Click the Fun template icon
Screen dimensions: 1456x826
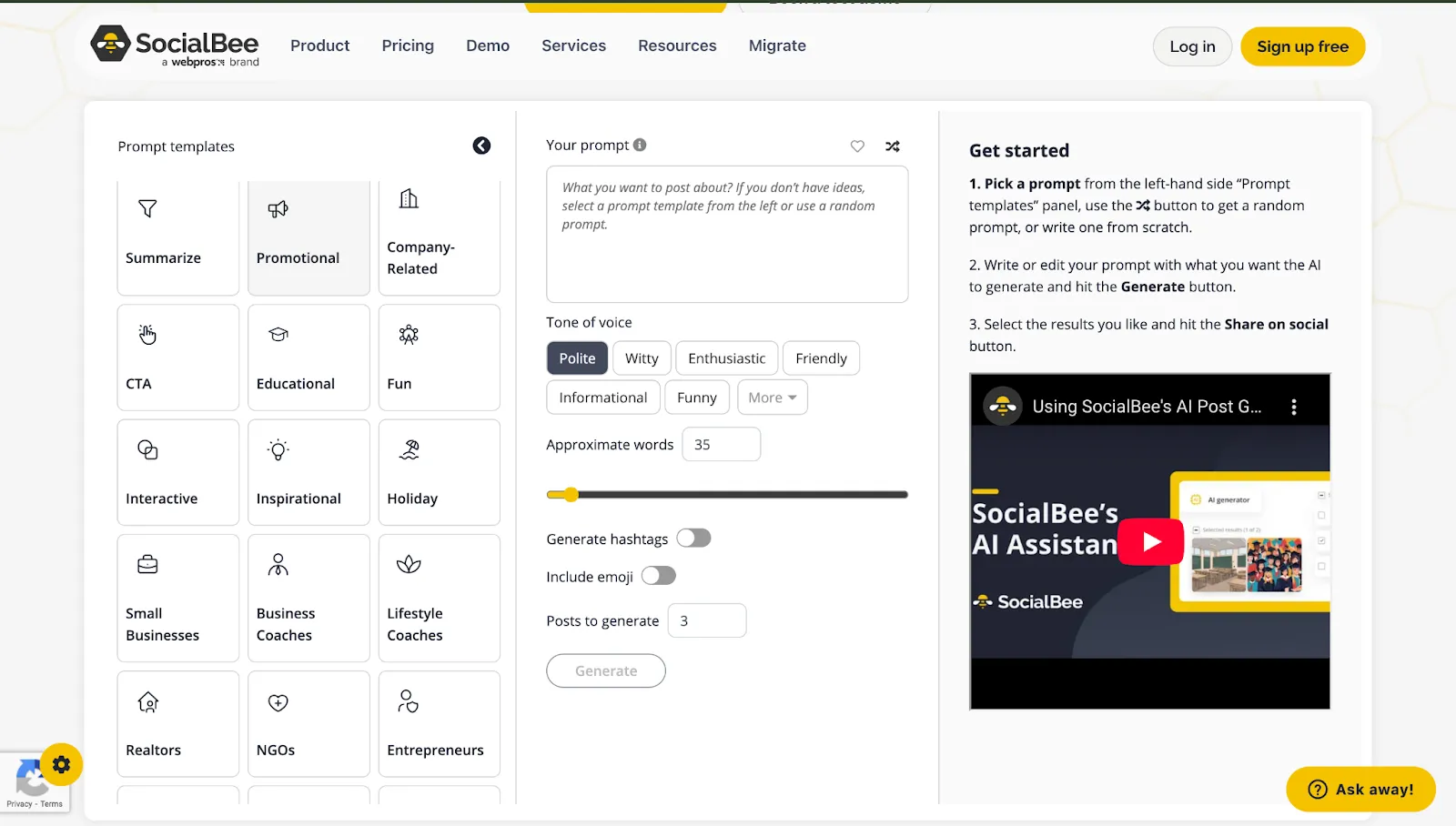pos(409,335)
